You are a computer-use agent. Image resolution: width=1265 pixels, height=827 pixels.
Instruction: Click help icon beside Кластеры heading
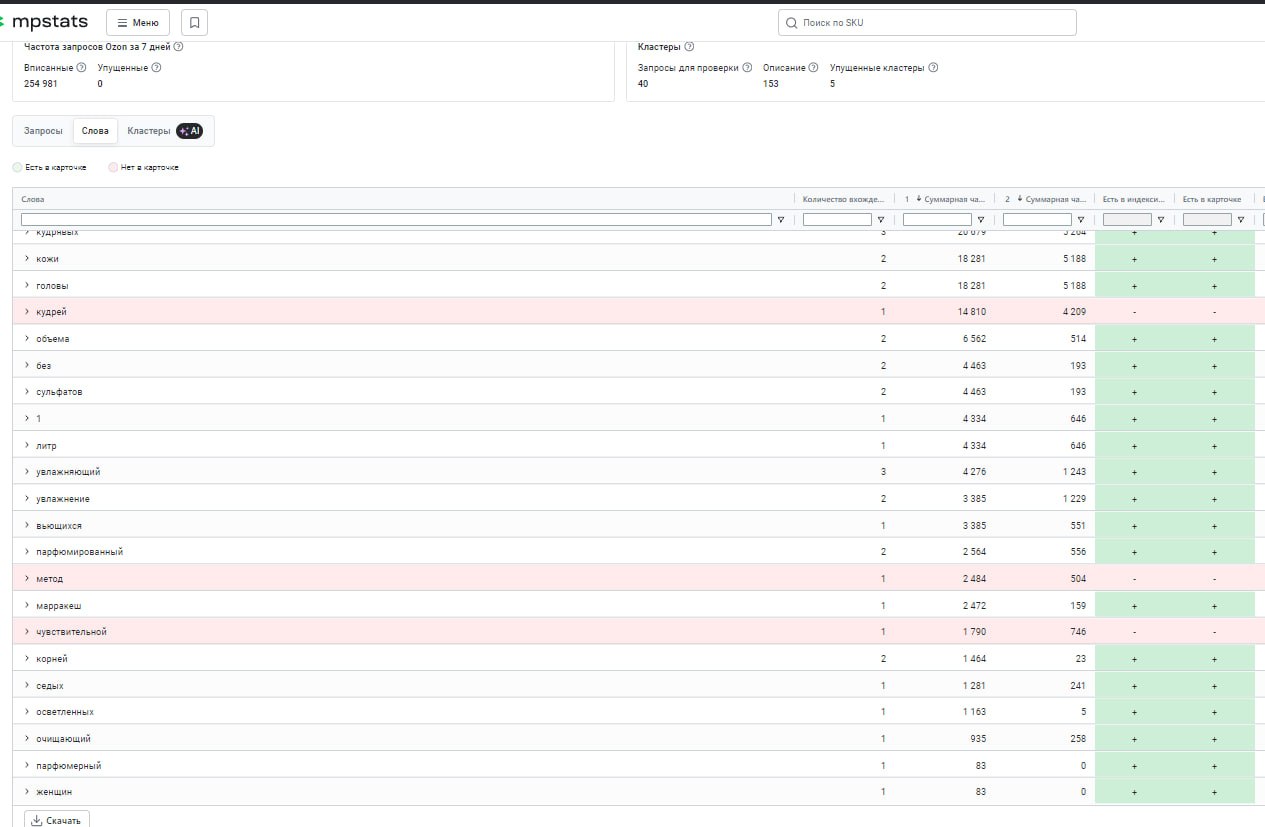coord(689,47)
